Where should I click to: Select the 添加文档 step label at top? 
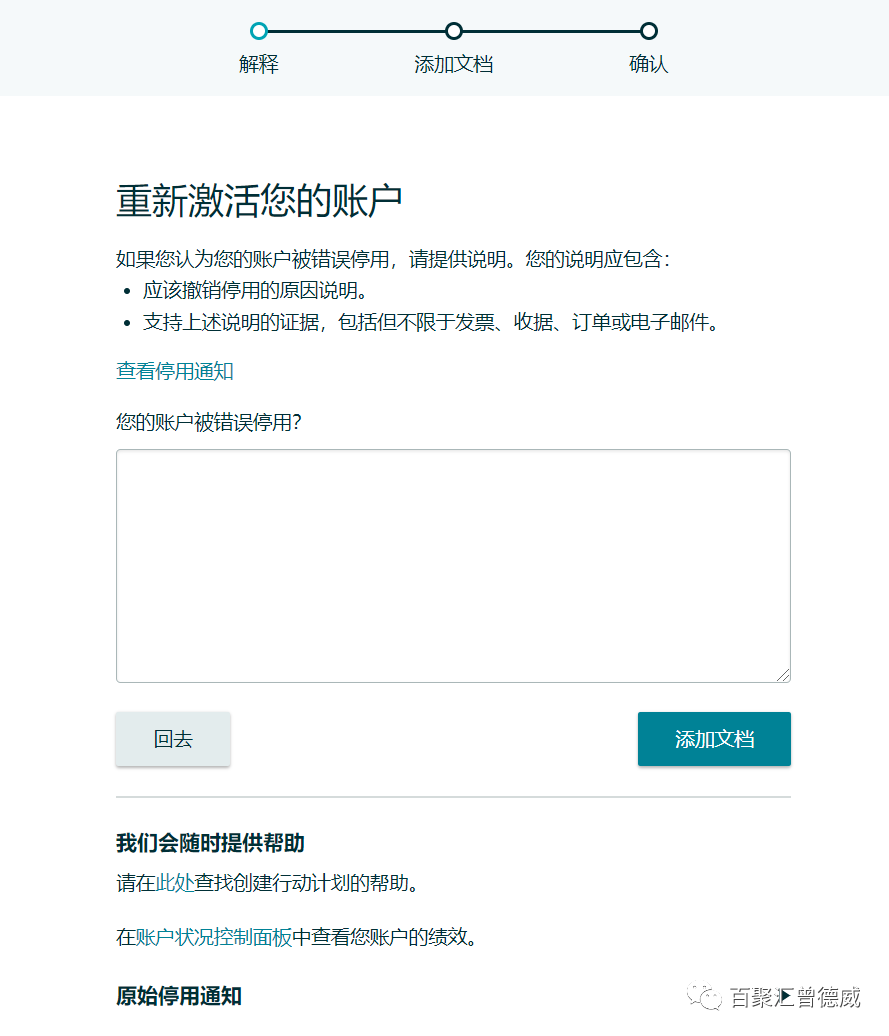tap(454, 64)
